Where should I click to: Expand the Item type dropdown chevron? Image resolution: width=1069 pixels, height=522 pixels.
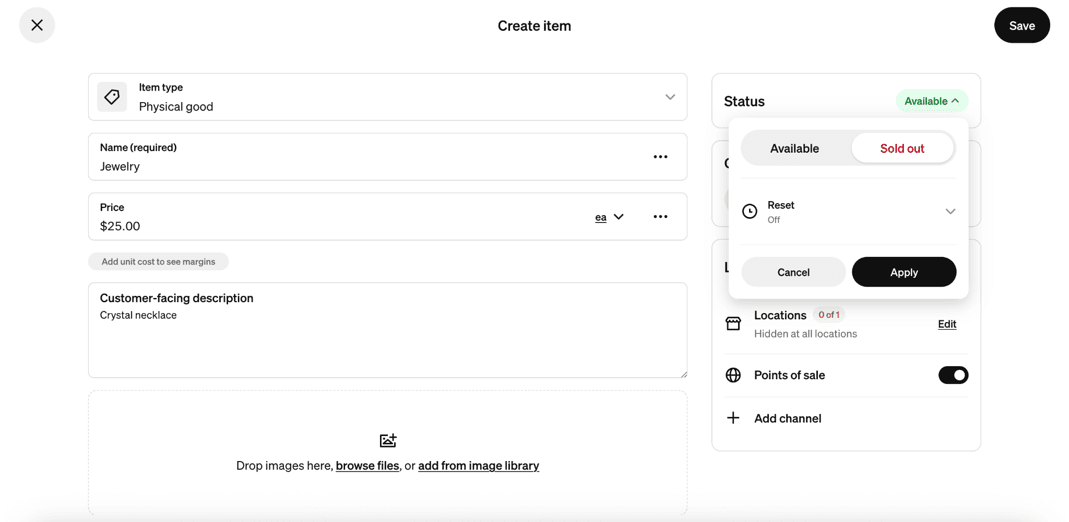(670, 97)
